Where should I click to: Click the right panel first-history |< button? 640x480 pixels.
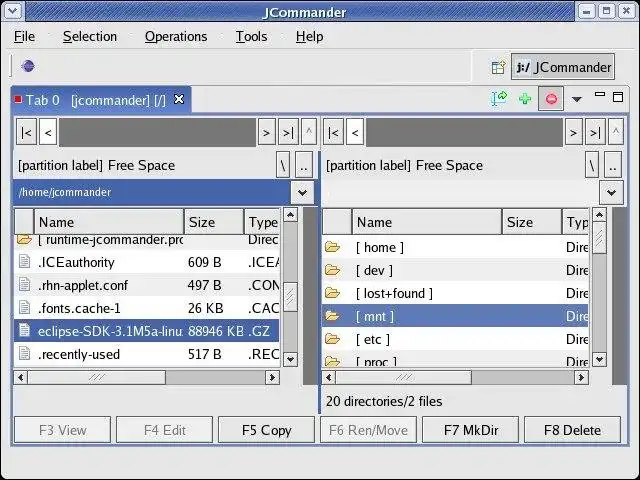tap(333, 132)
